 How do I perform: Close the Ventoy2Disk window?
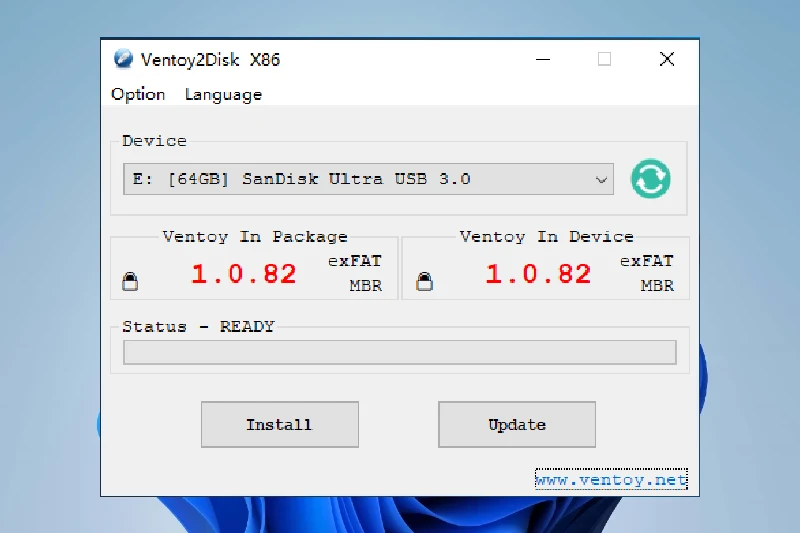[667, 59]
